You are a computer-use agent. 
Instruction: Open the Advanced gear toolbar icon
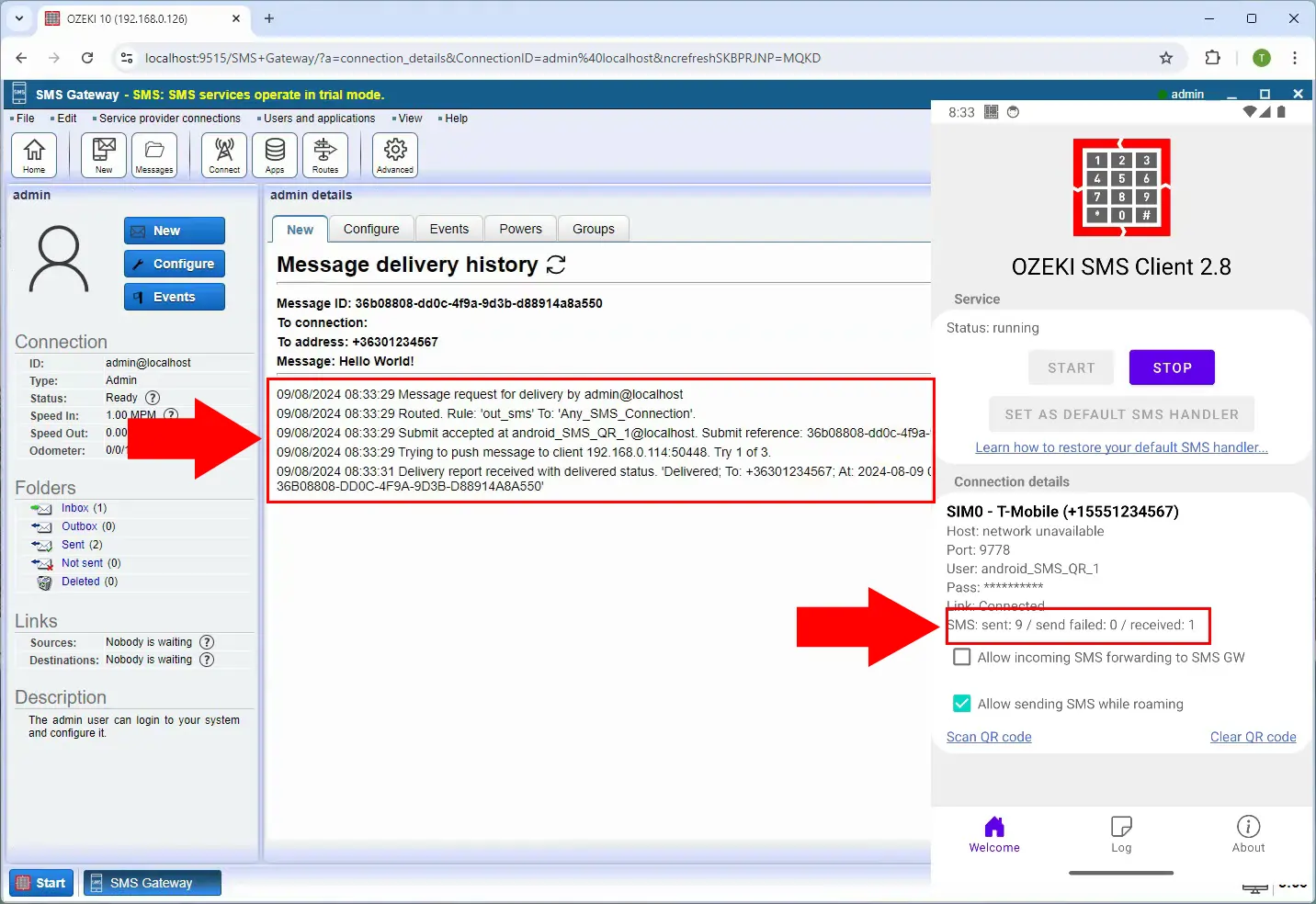click(395, 155)
